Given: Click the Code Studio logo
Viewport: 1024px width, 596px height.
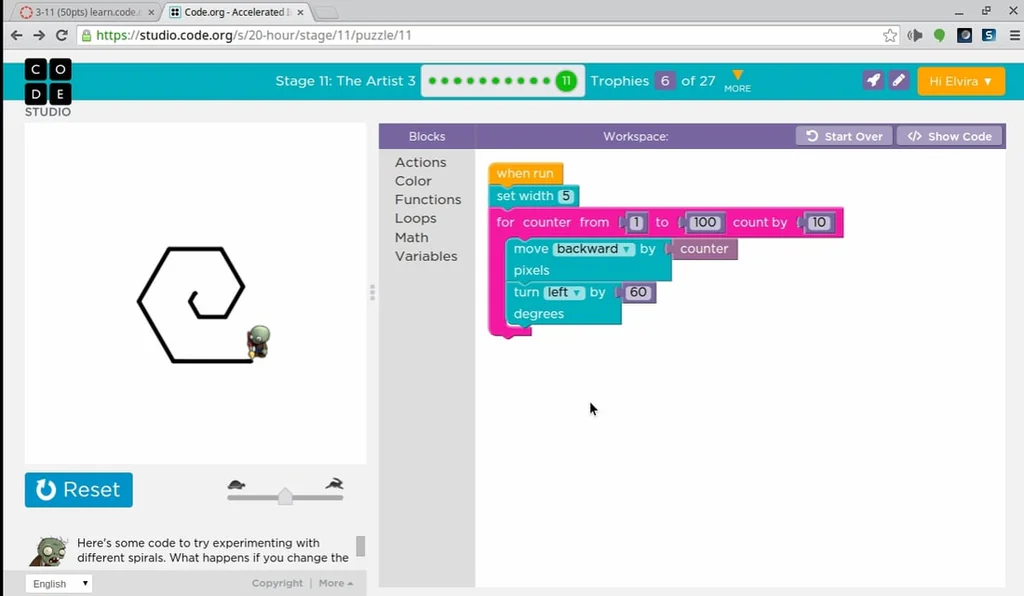Looking at the screenshot, I should pos(48,87).
